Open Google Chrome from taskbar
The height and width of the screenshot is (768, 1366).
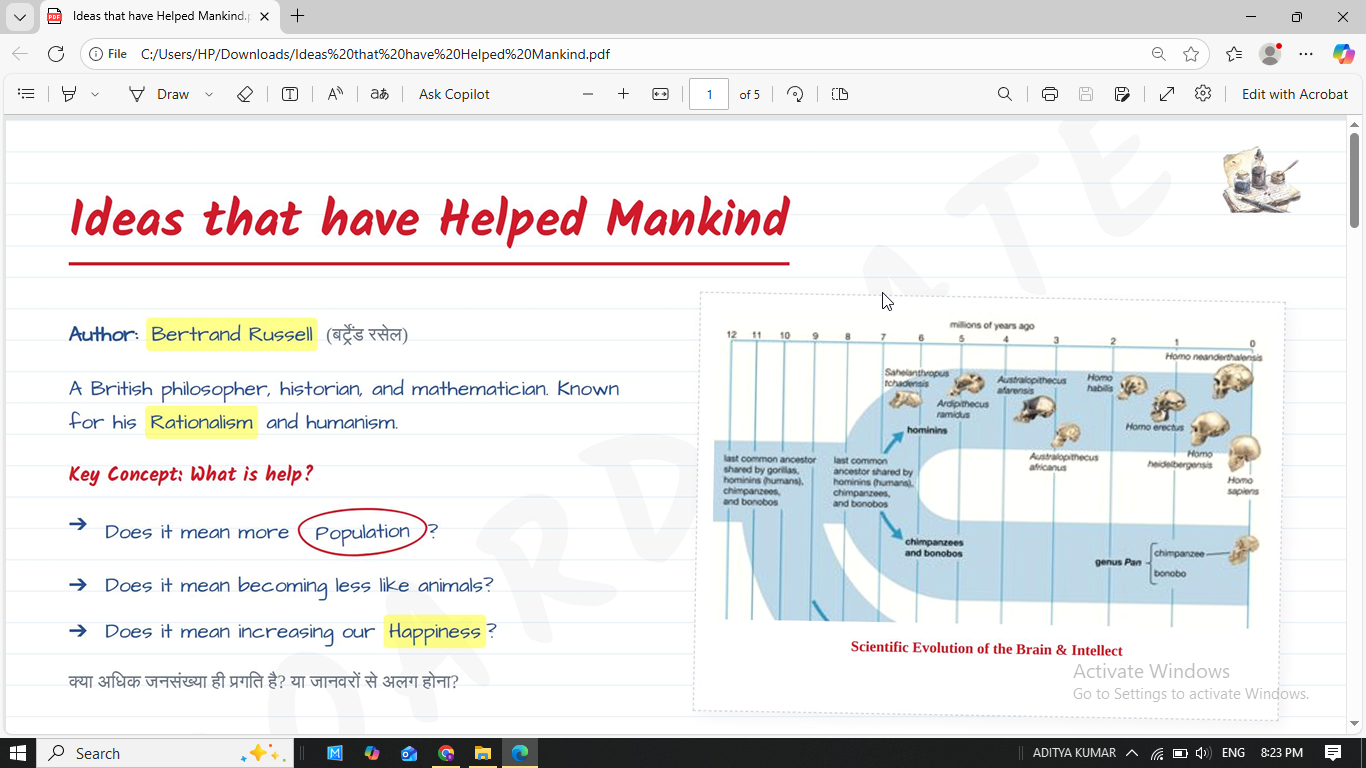coord(446,753)
